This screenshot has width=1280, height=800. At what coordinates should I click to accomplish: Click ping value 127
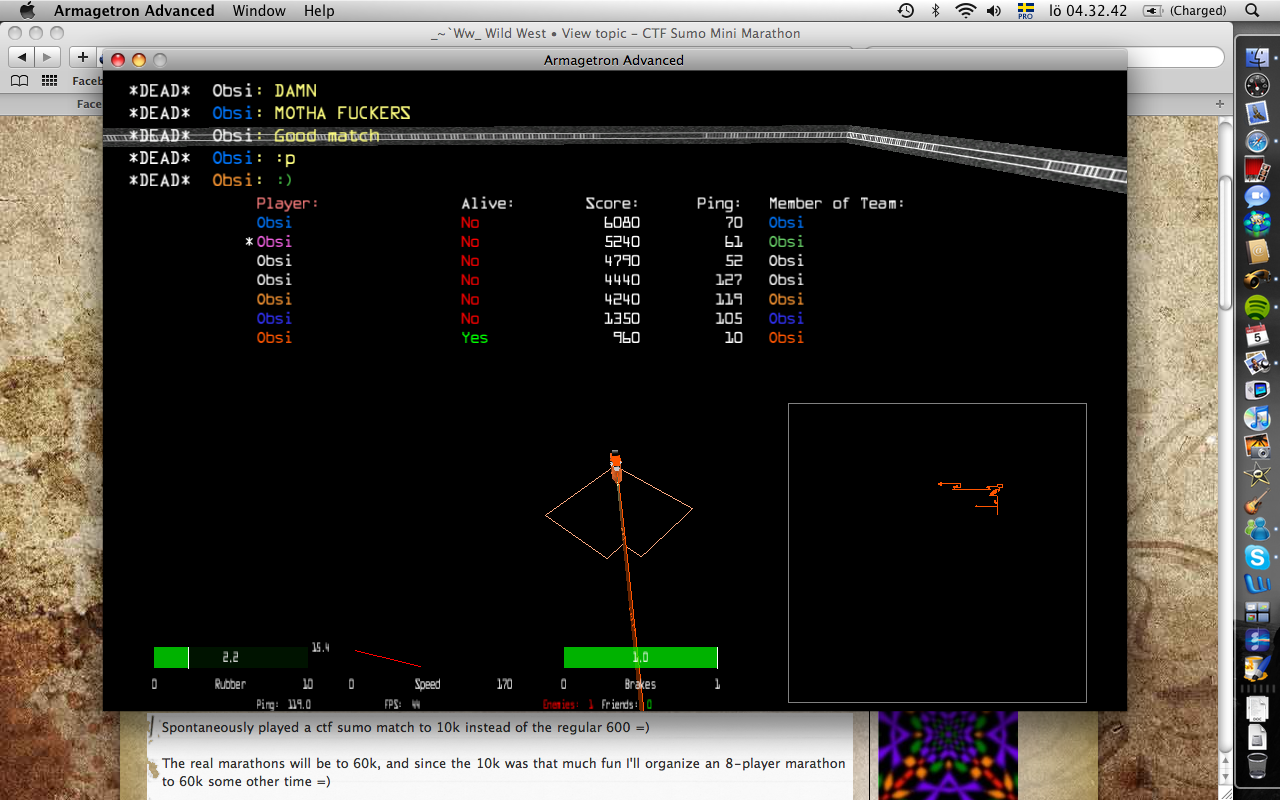729,280
